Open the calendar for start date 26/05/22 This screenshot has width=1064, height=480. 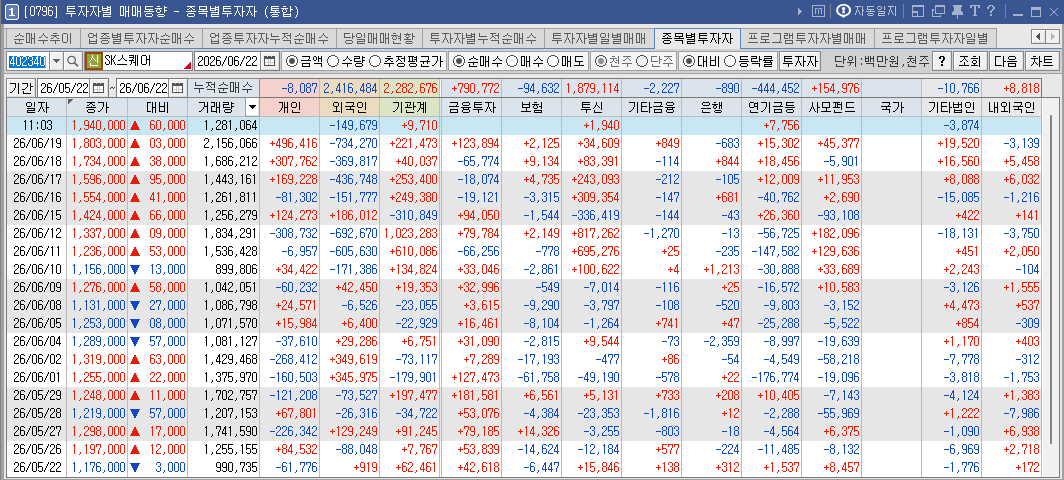click(99, 88)
